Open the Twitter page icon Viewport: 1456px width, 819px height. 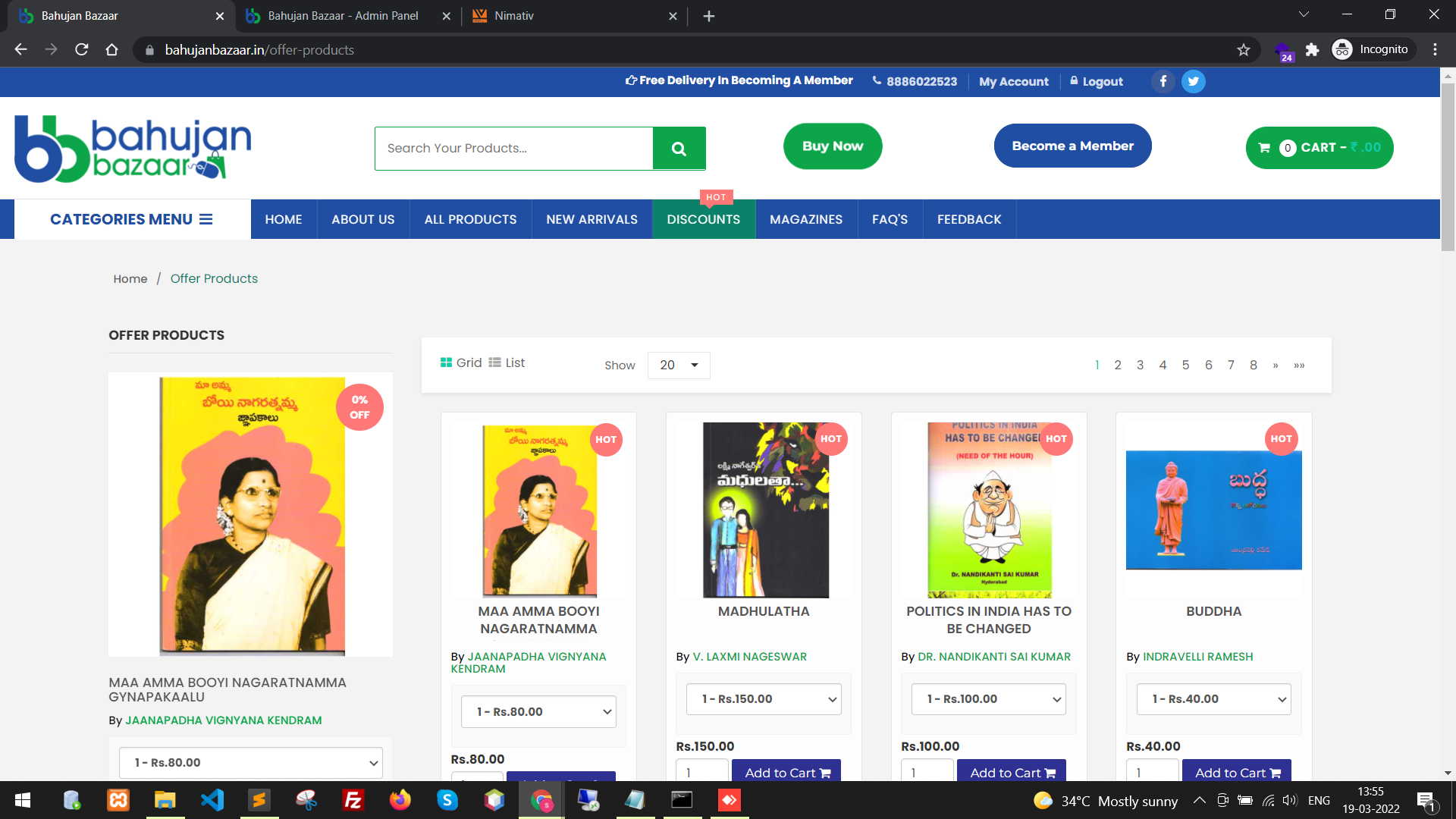click(x=1193, y=81)
